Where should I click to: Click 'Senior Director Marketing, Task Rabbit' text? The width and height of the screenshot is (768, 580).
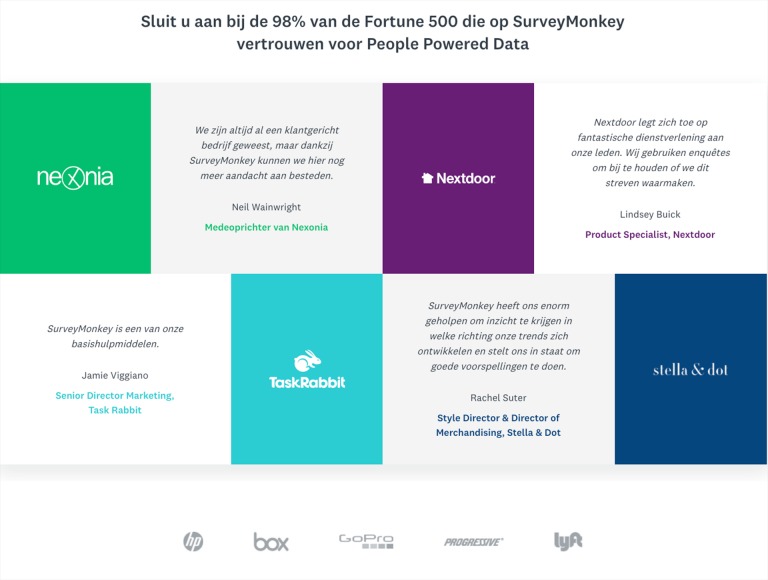(x=115, y=403)
